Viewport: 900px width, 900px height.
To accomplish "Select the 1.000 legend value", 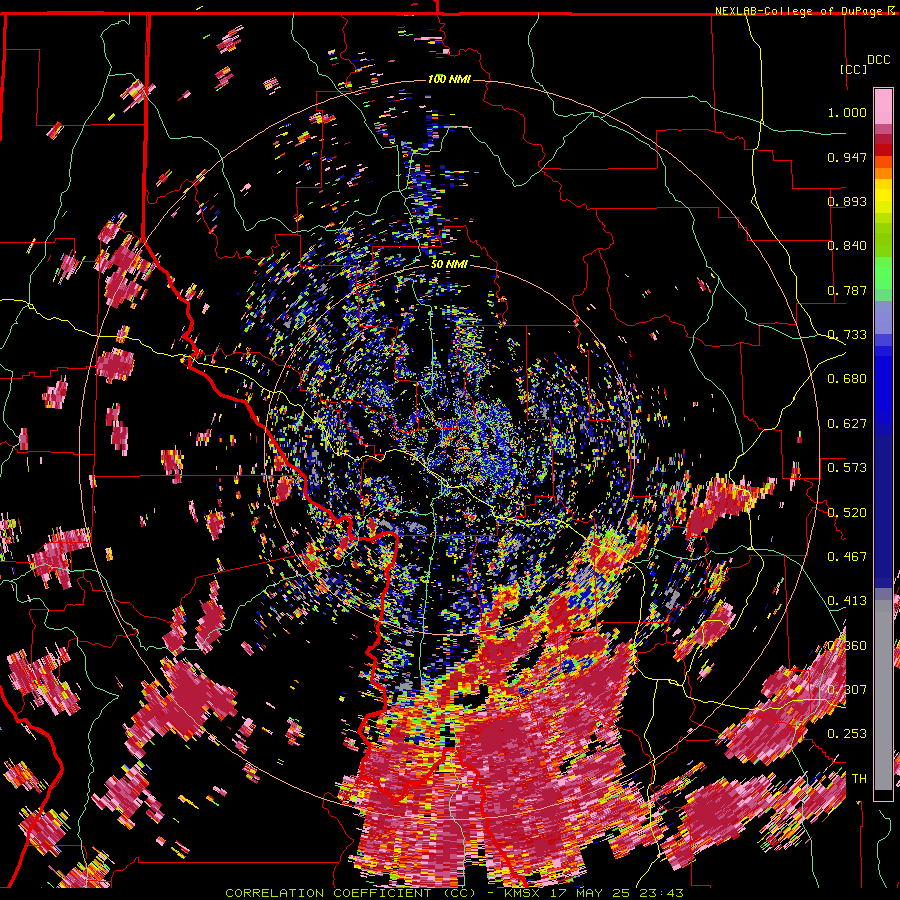I will pyautogui.click(x=847, y=112).
